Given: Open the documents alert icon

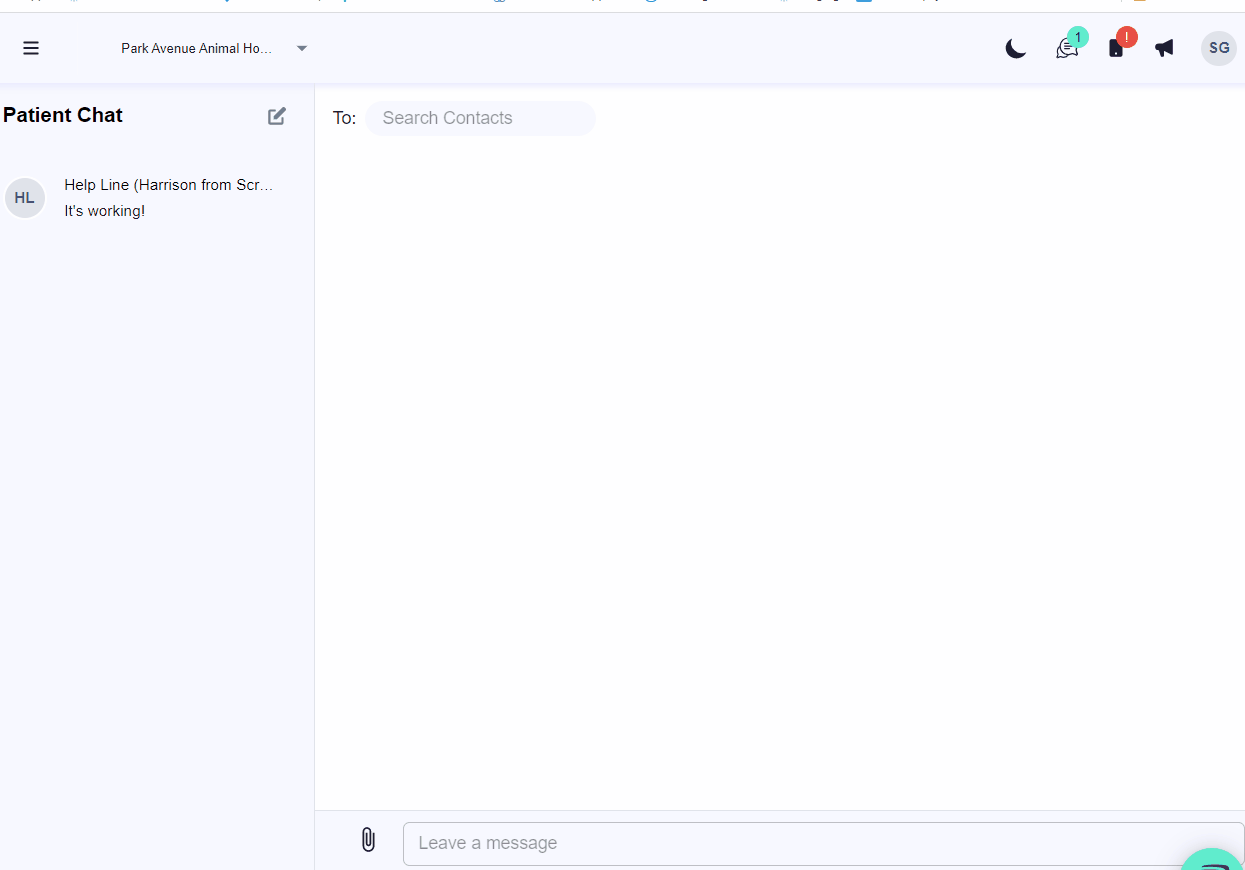Looking at the screenshot, I should (x=1118, y=46).
